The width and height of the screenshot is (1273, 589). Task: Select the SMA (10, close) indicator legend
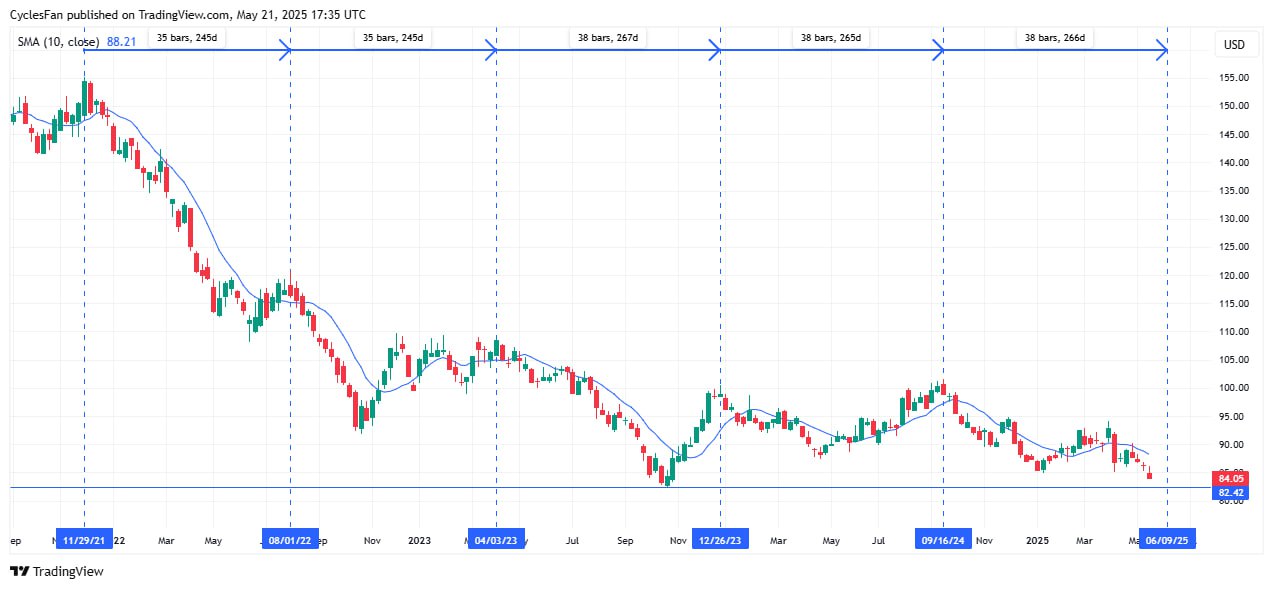[x=58, y=42]
